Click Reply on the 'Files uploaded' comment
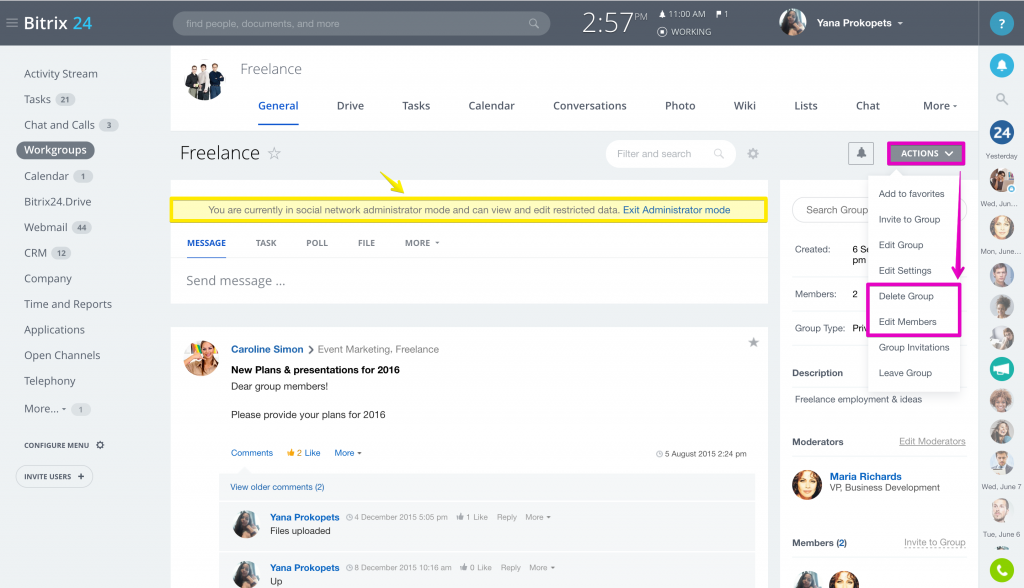 (507, 517)
